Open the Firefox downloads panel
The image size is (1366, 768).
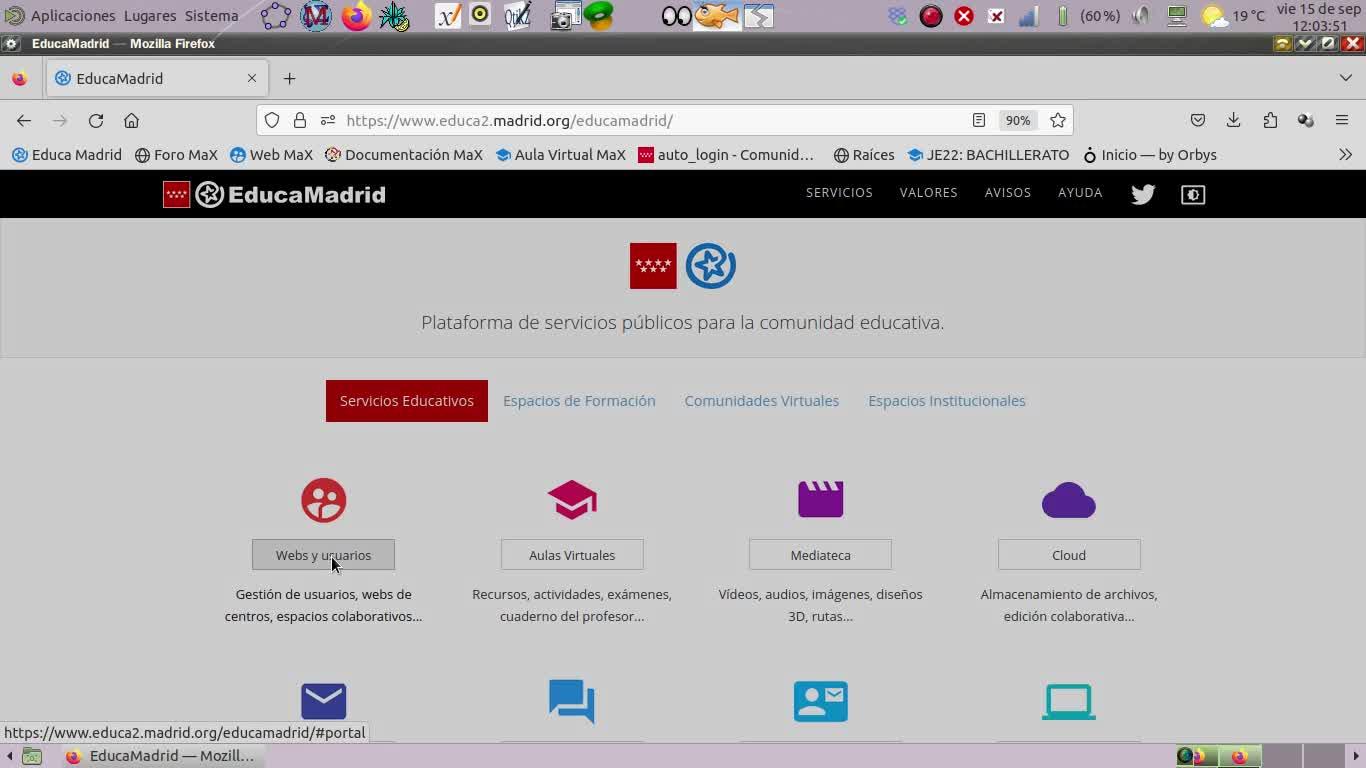click(1233, 120)
